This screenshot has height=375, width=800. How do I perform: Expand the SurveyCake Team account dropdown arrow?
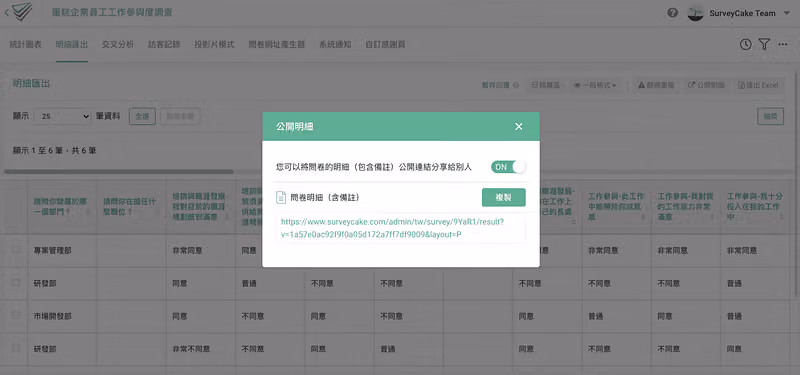(786, 13)
